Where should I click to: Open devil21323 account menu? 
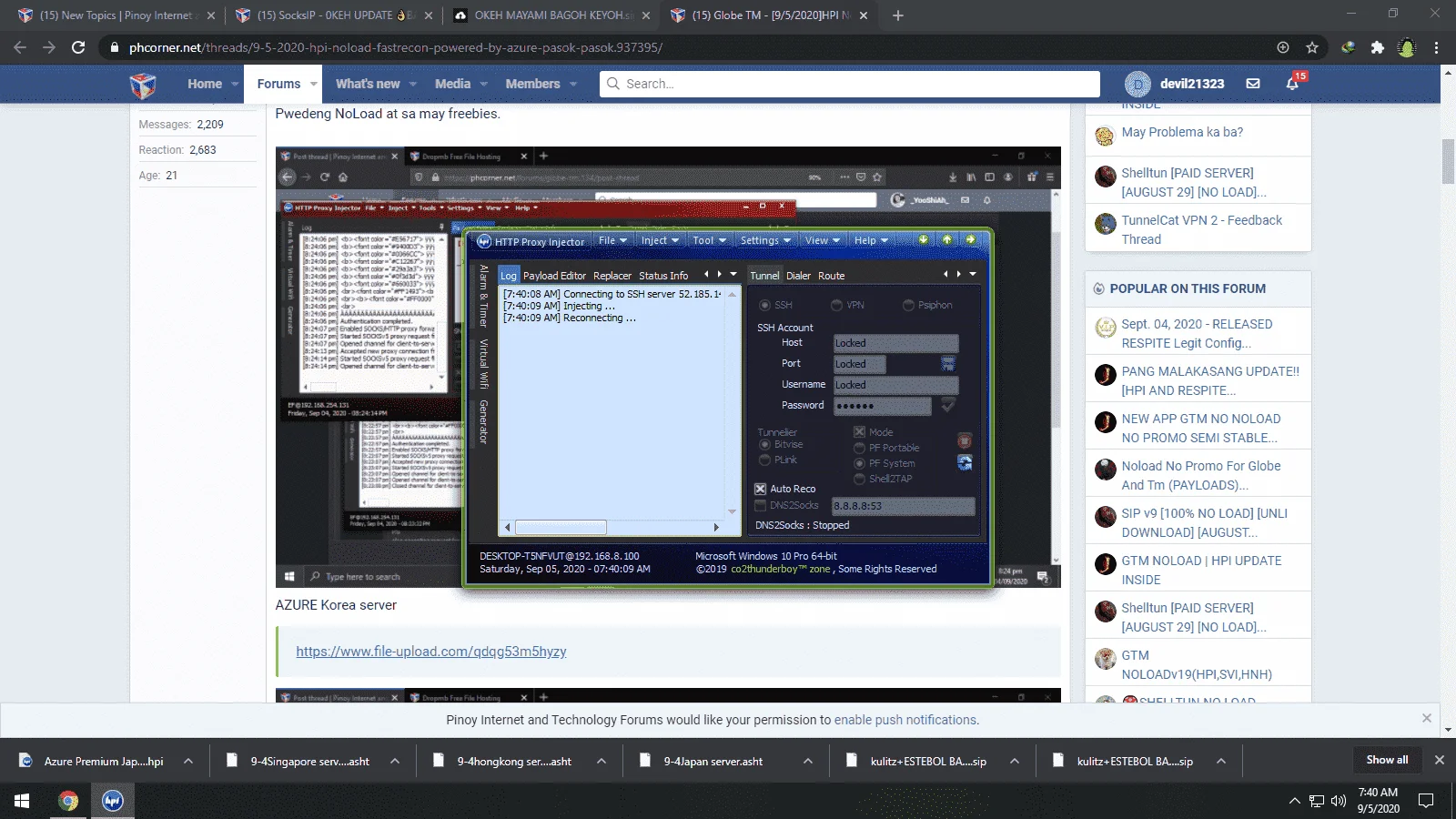[1175, 84]
